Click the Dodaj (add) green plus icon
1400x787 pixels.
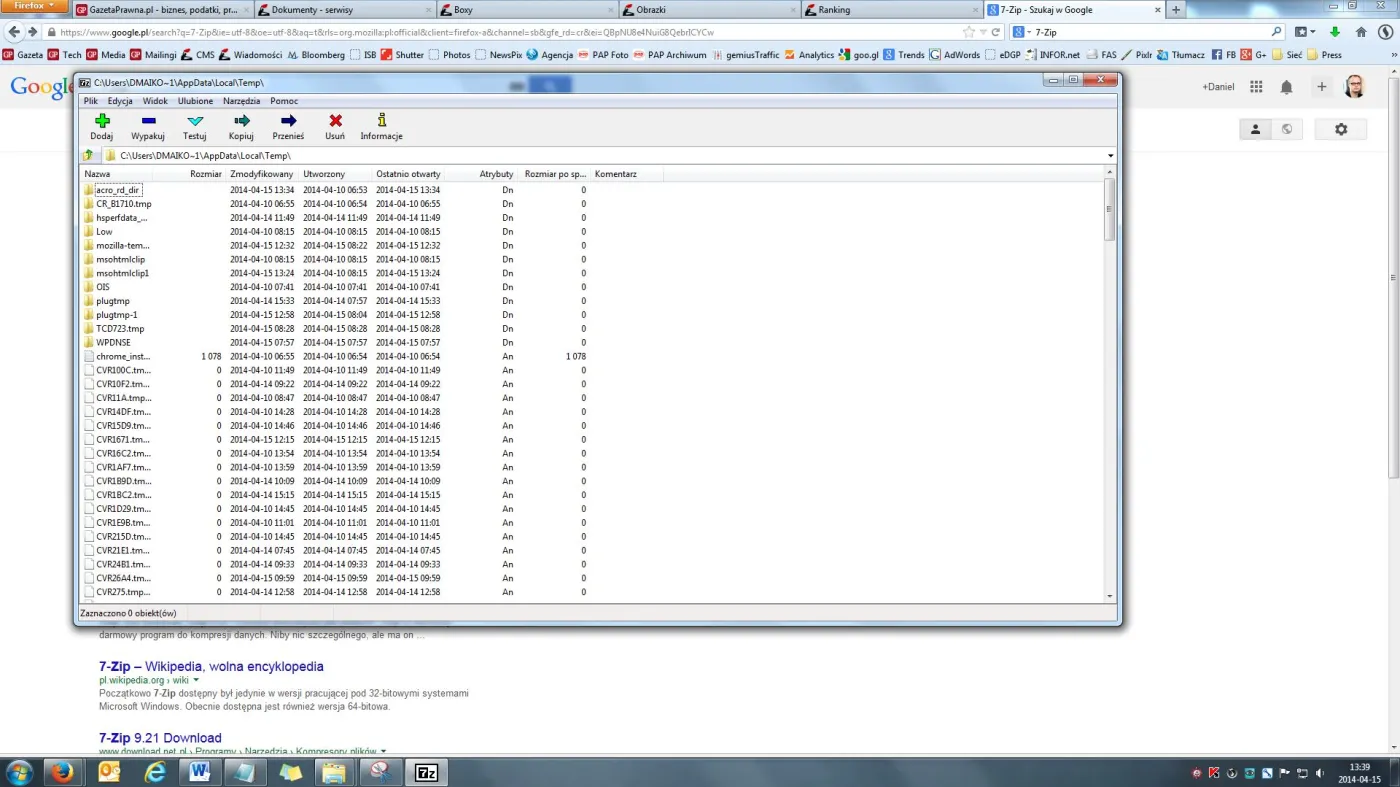click(x=102, y=120)
